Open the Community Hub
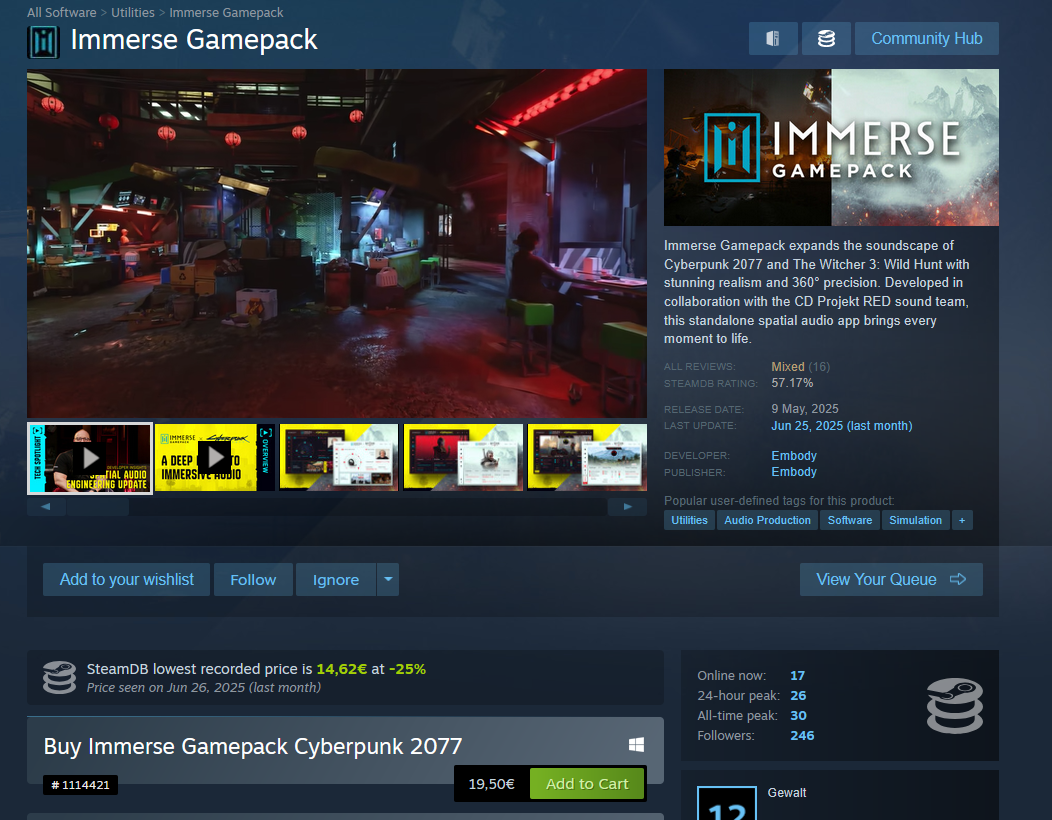This screenshot has height=820, width=1052. 927,39
